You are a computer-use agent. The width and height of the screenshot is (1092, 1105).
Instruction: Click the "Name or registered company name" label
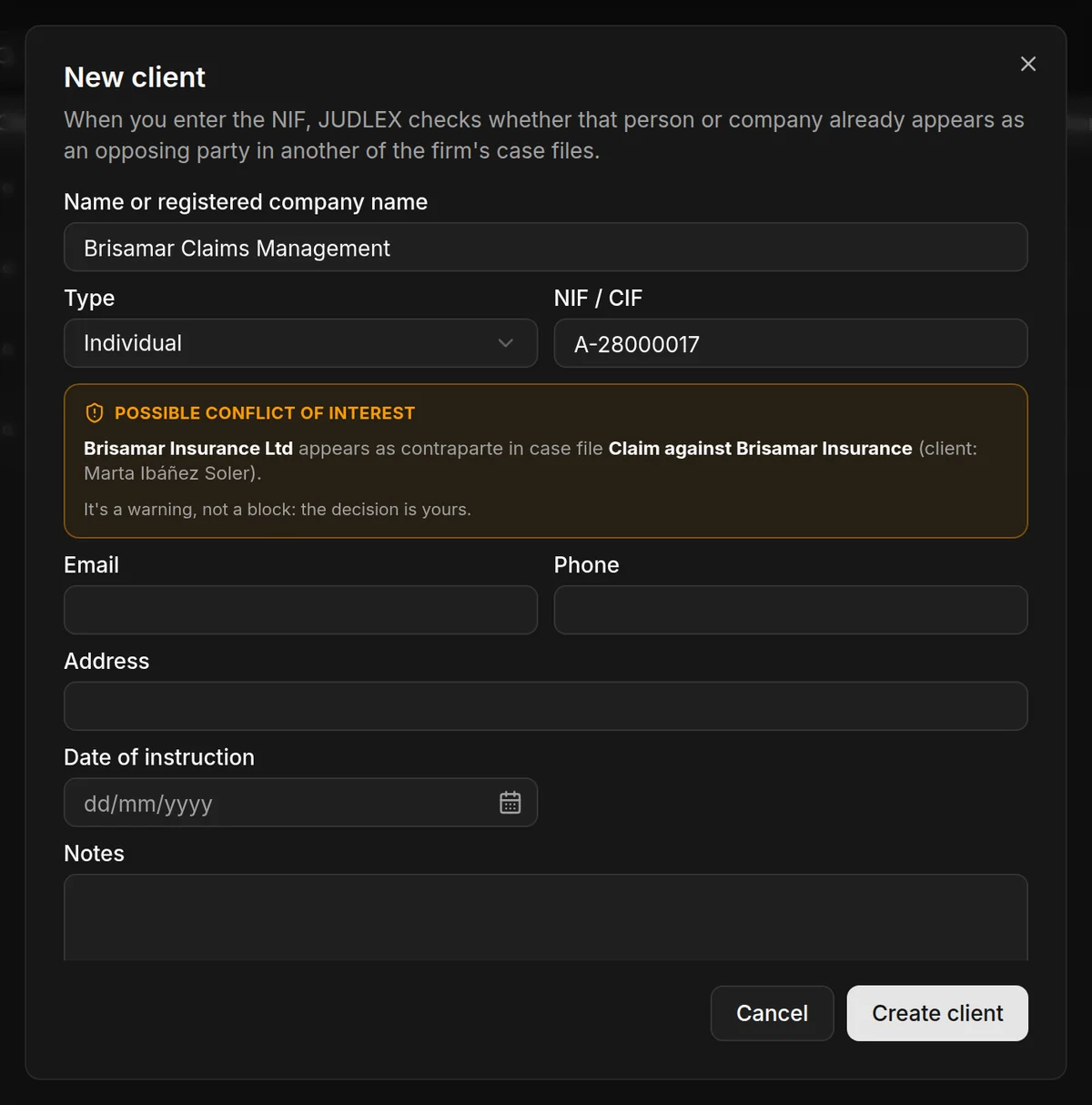pyautogui.click(x=246, y=202)
